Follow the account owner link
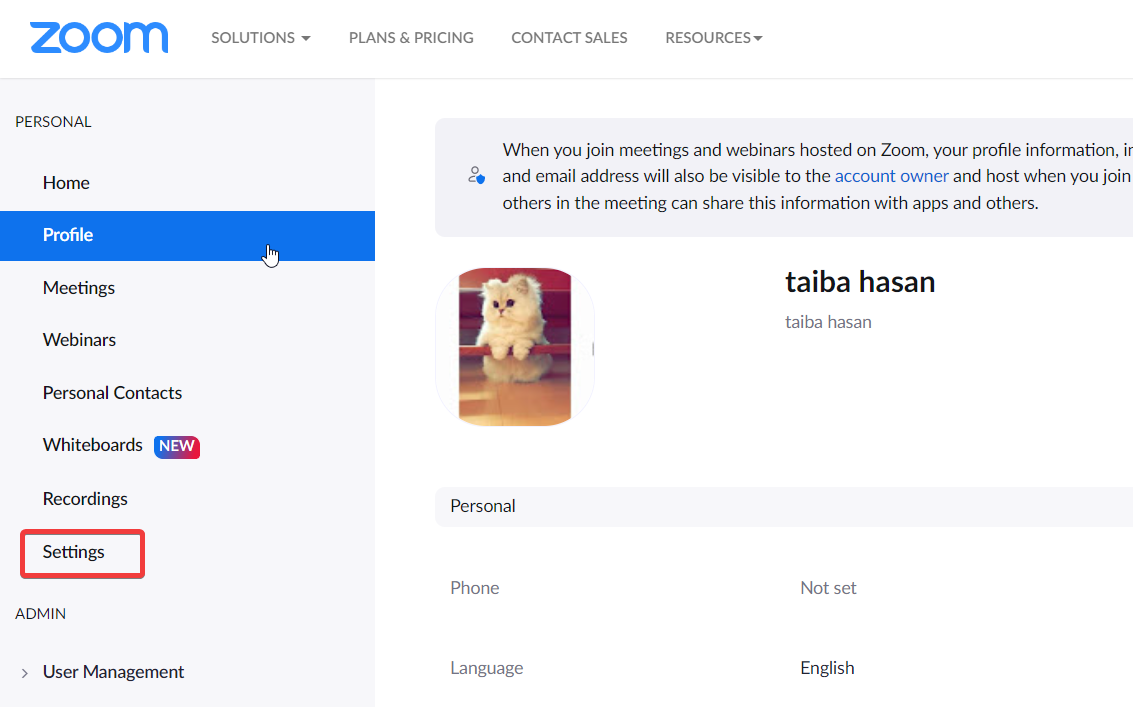 [891, 176]
